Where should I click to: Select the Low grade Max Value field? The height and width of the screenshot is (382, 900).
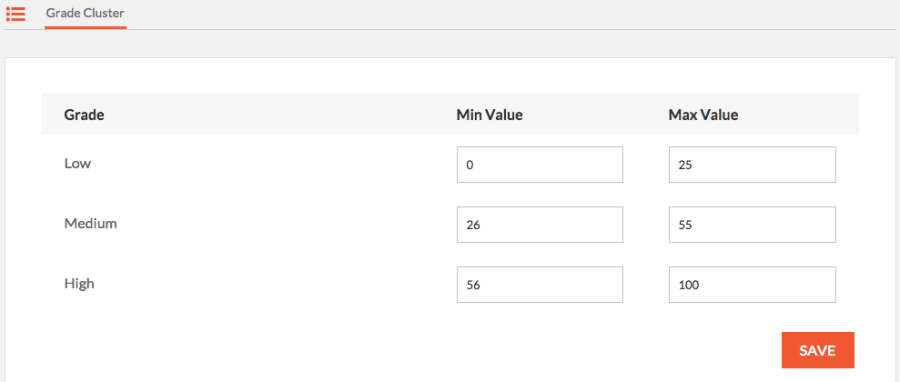(752, 165)
